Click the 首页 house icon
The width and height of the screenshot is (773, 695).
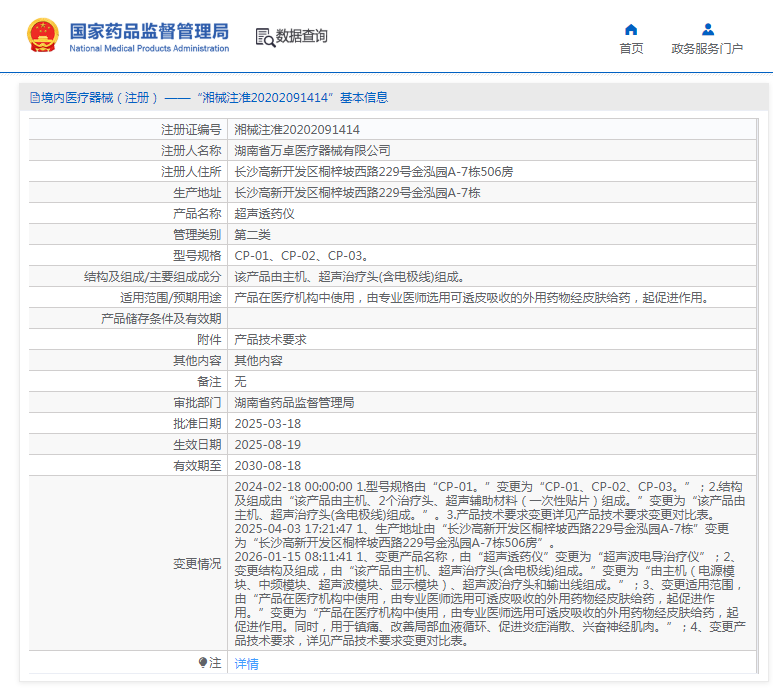point(631,29)
